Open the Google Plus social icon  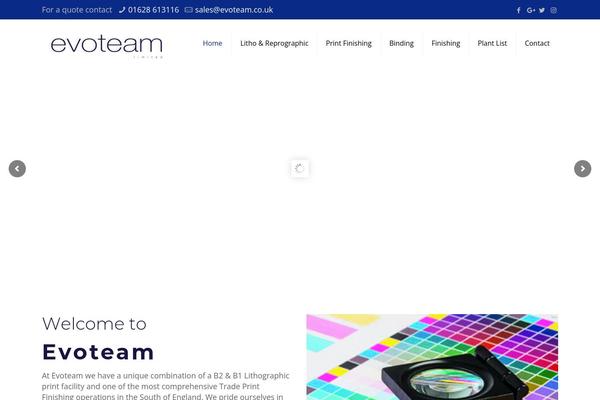[x=530, y=10]
